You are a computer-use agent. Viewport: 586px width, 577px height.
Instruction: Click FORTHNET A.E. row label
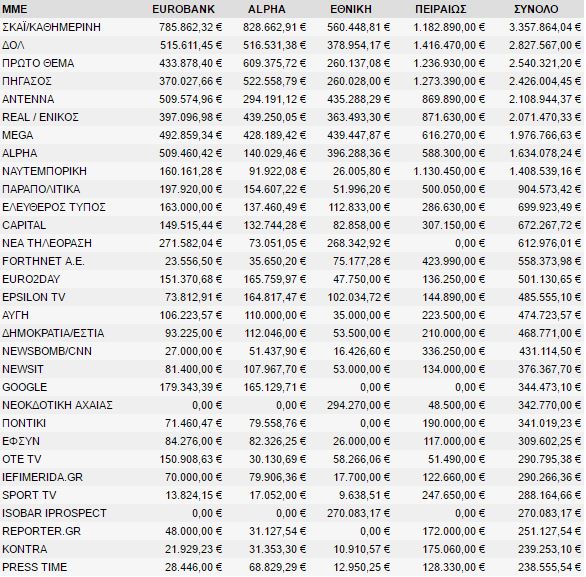pos(43,261)
